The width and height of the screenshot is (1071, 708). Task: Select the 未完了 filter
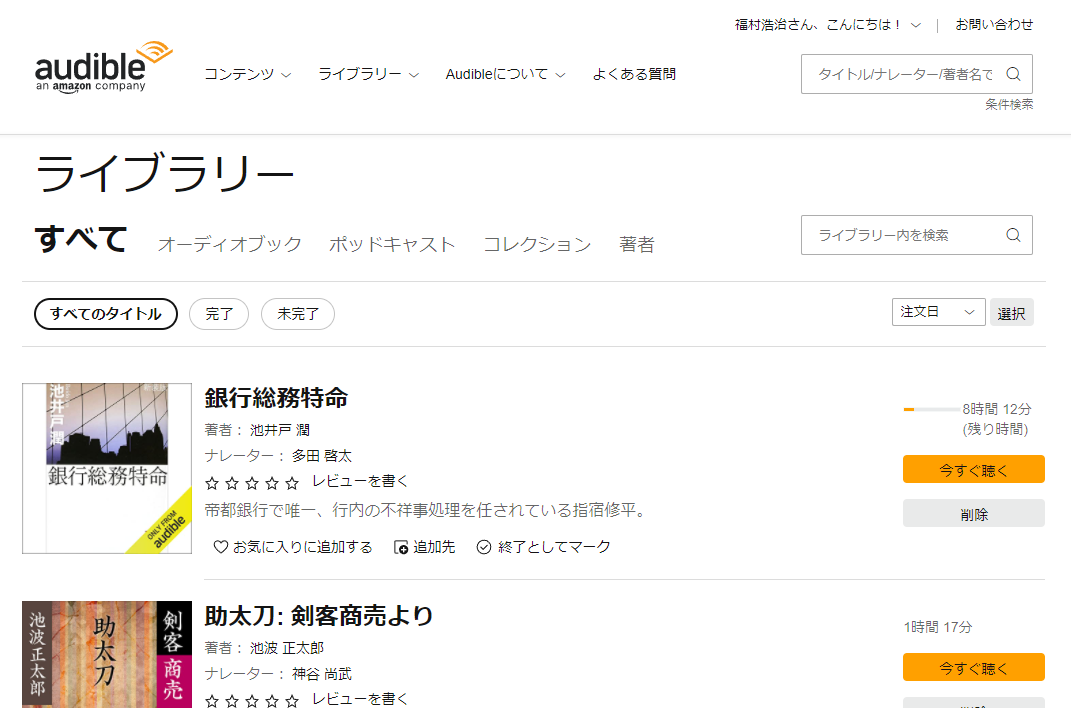(x=298, y=314)
